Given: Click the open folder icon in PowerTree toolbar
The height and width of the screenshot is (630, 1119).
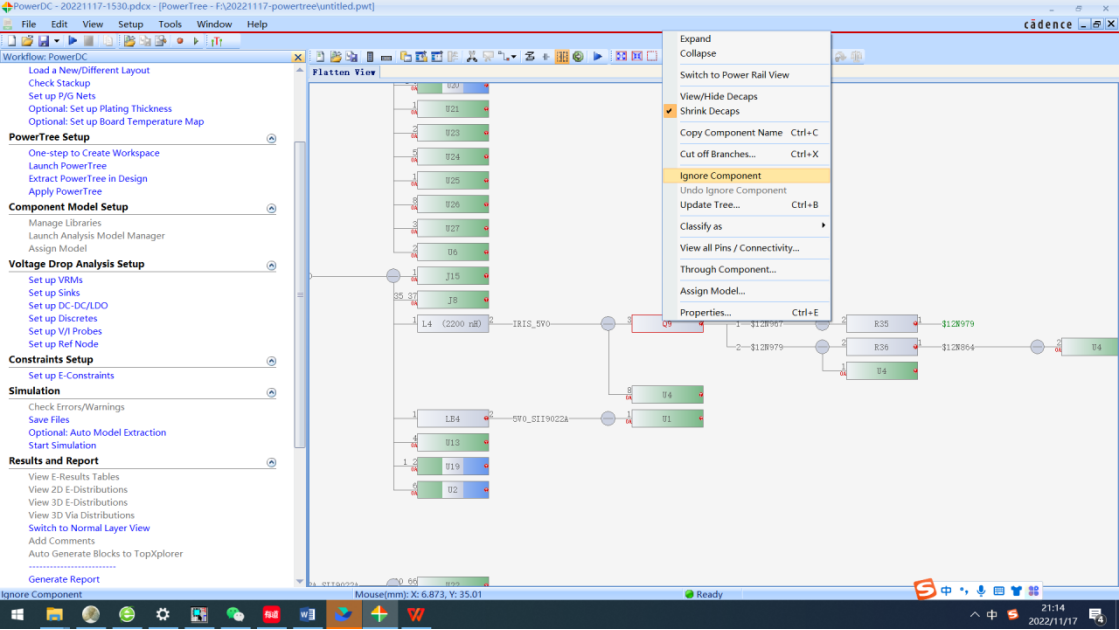Looking at the screenshot, I should 335,56.
